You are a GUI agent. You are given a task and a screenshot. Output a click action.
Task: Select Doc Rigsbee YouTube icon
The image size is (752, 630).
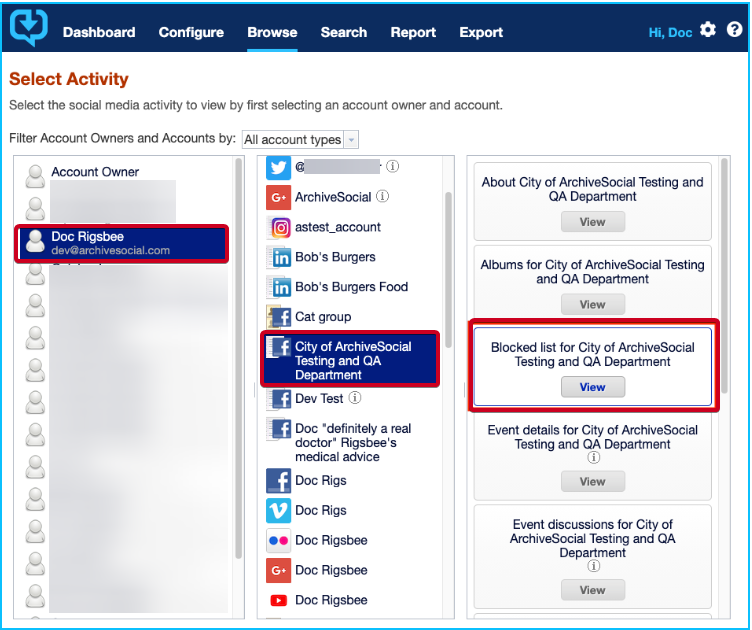pos(278,600)
